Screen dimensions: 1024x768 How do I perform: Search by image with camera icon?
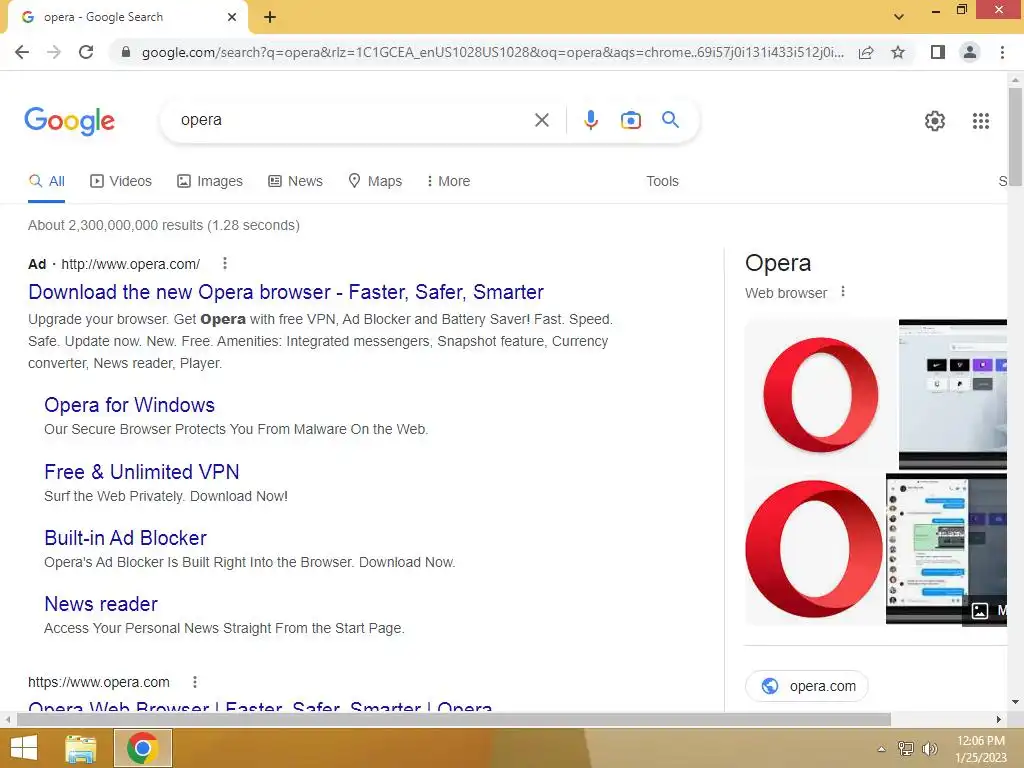pyautogui.click(x=630, y=120)
